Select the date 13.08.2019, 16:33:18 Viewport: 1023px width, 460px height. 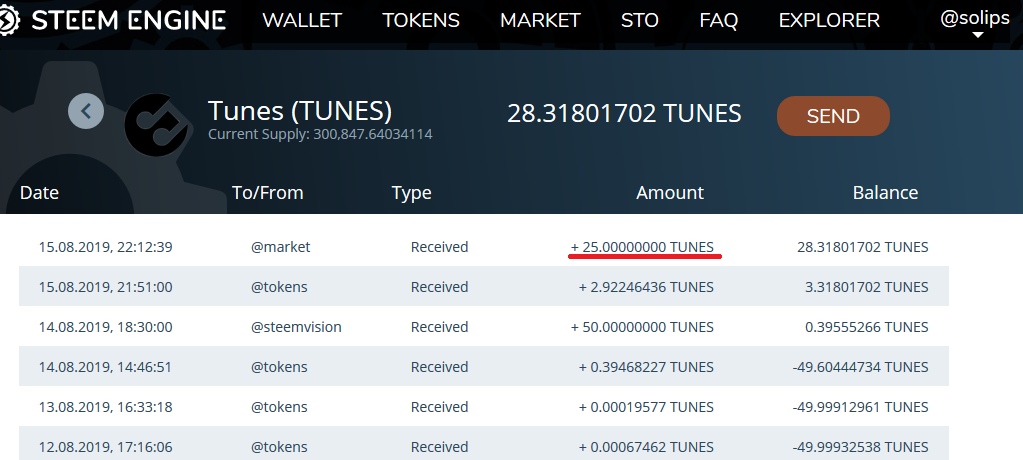pos(106,406)
